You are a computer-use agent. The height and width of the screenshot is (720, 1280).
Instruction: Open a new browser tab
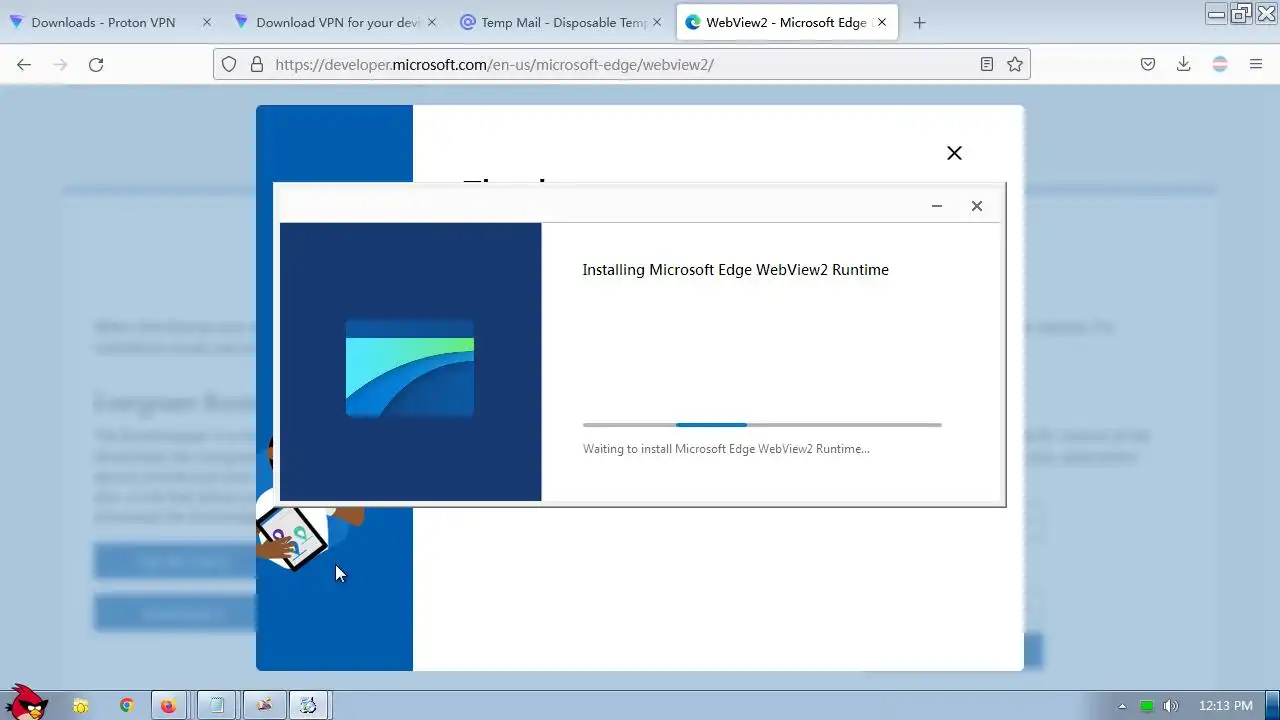point(919,23)
